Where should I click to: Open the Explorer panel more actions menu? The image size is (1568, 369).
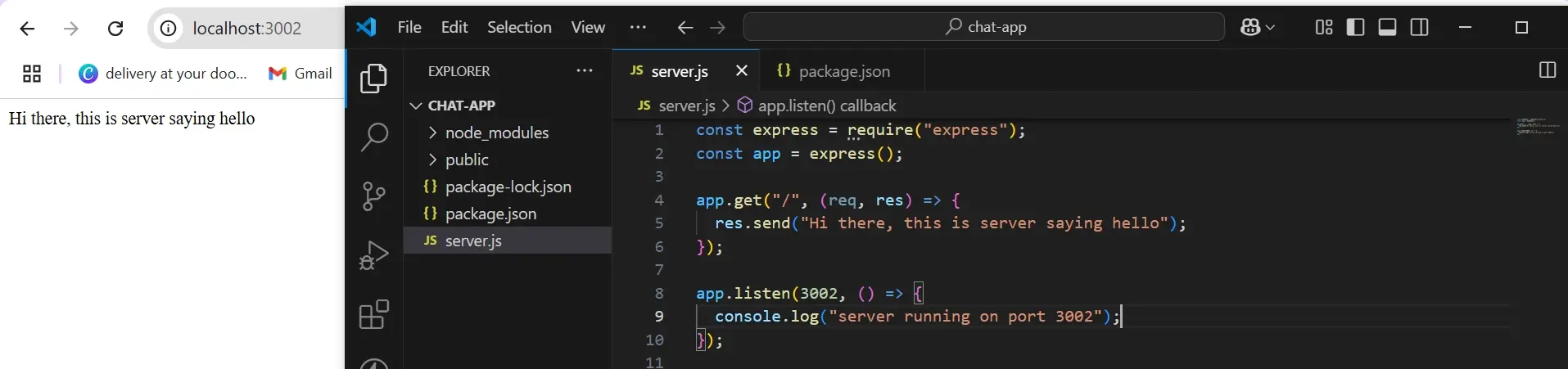pos(584,71)
